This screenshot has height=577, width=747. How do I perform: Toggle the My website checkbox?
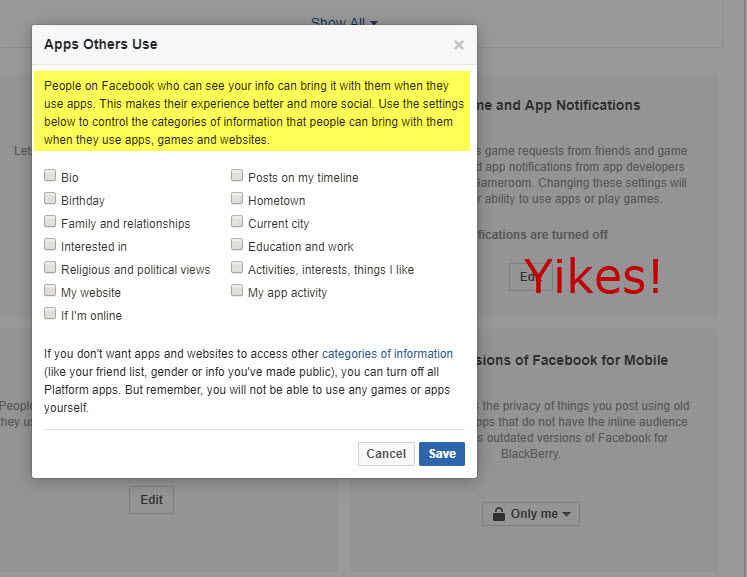click(x=50, y=290)
